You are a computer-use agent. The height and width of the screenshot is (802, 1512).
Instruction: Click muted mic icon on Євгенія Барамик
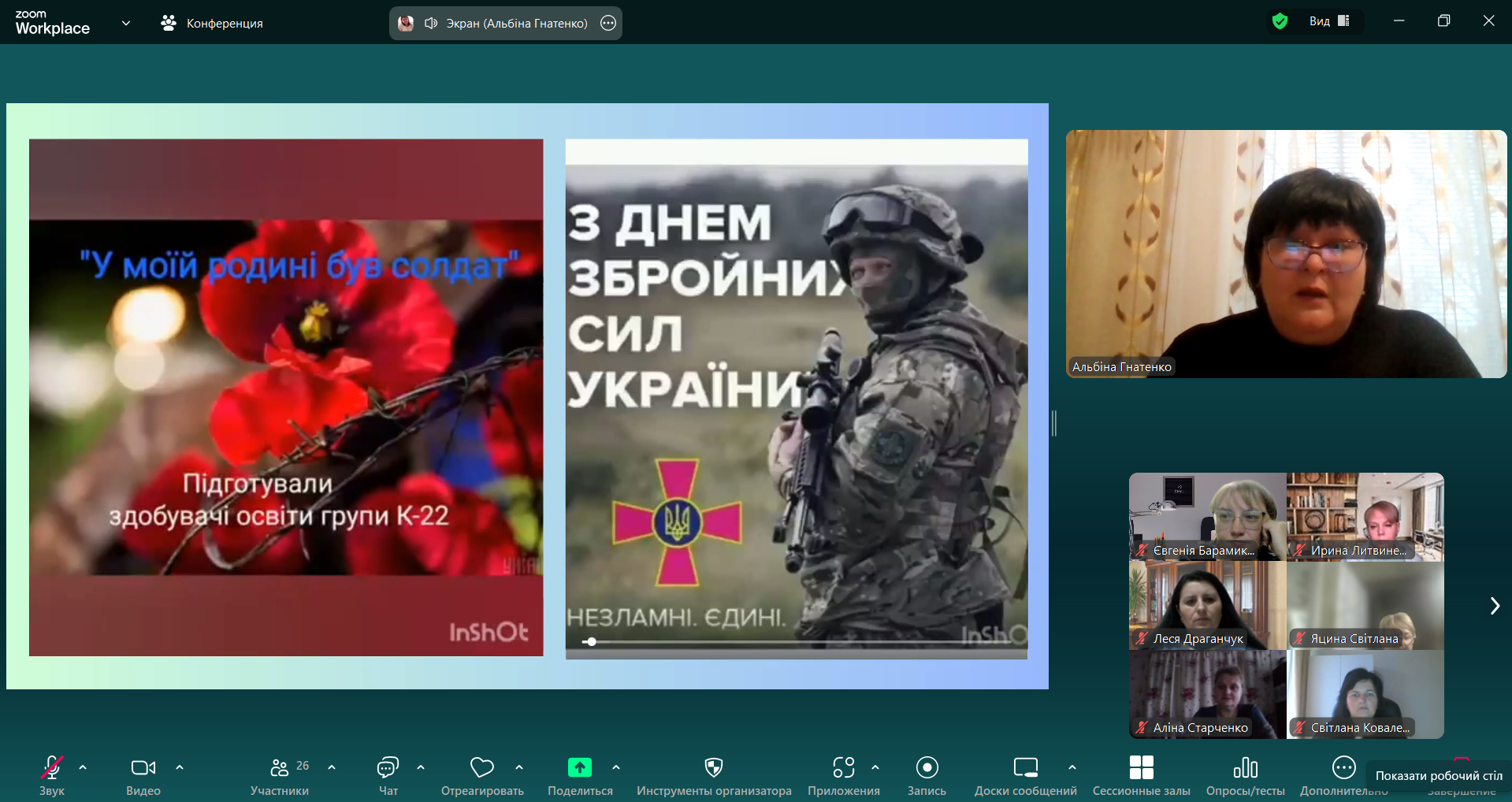coord(1142,550)
